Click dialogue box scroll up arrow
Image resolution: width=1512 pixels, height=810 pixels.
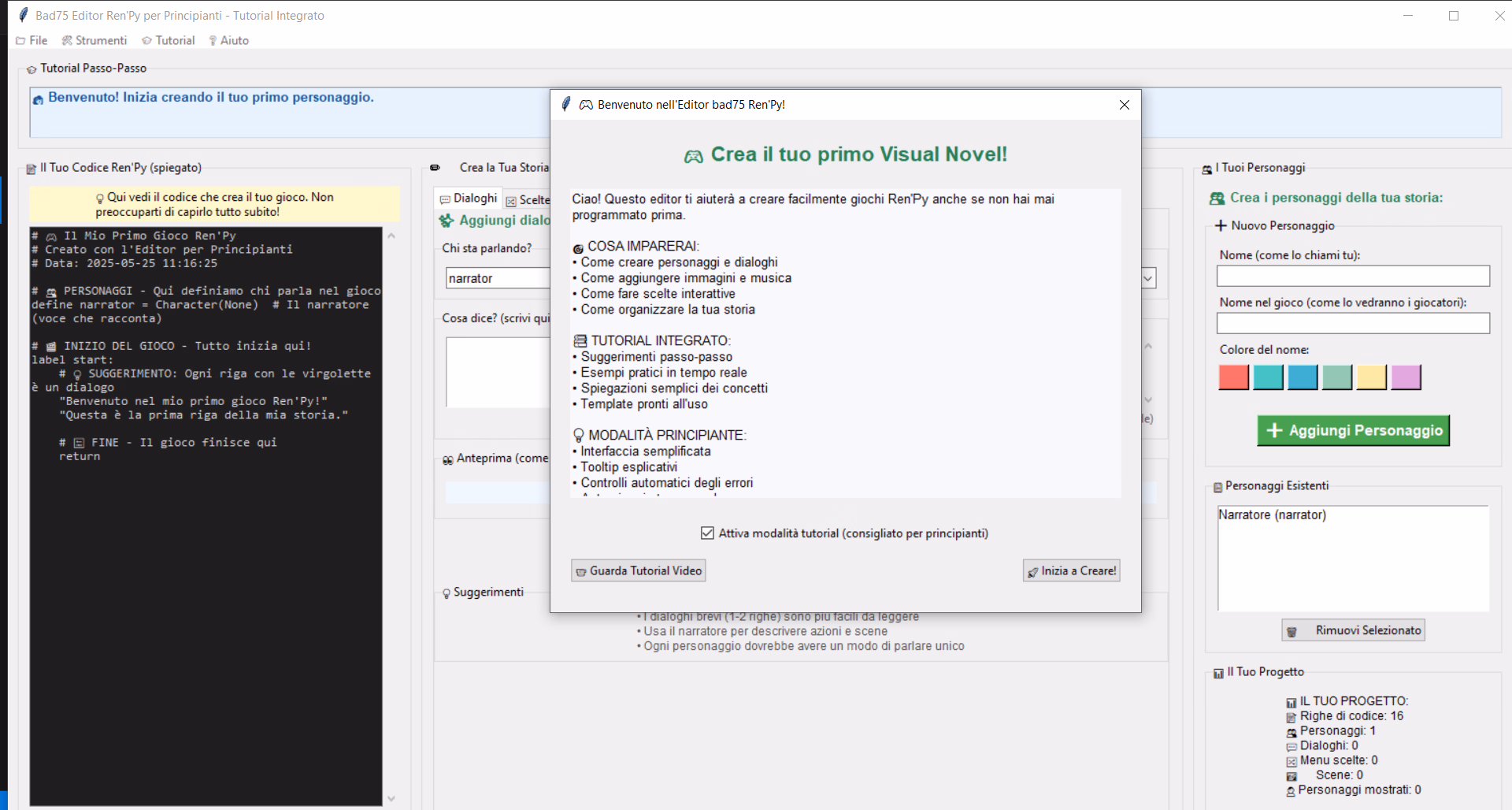point(1148,346)
